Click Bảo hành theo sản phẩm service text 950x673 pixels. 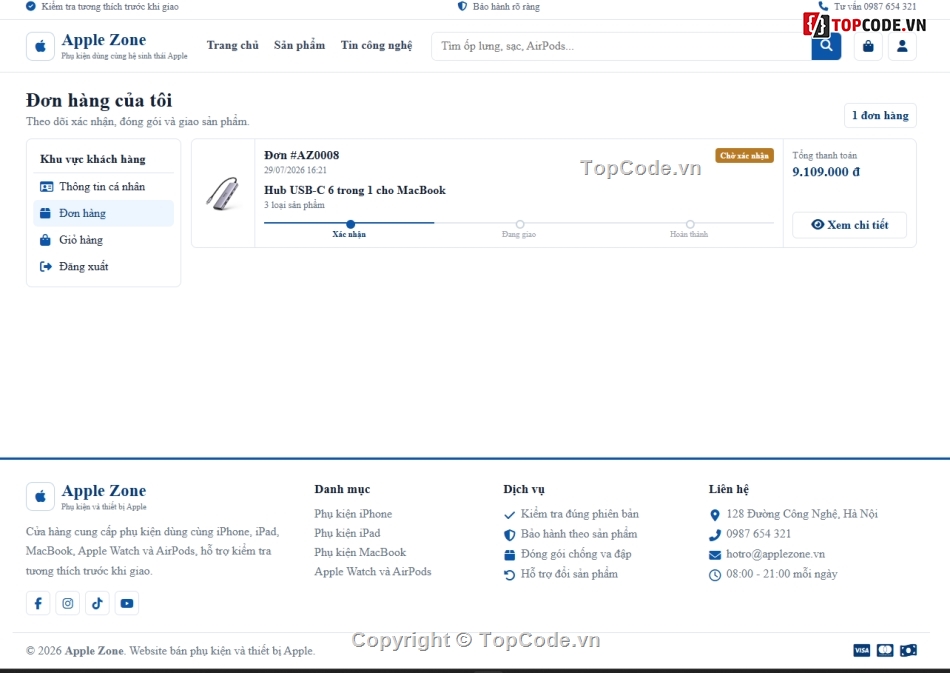click(579, 534)
